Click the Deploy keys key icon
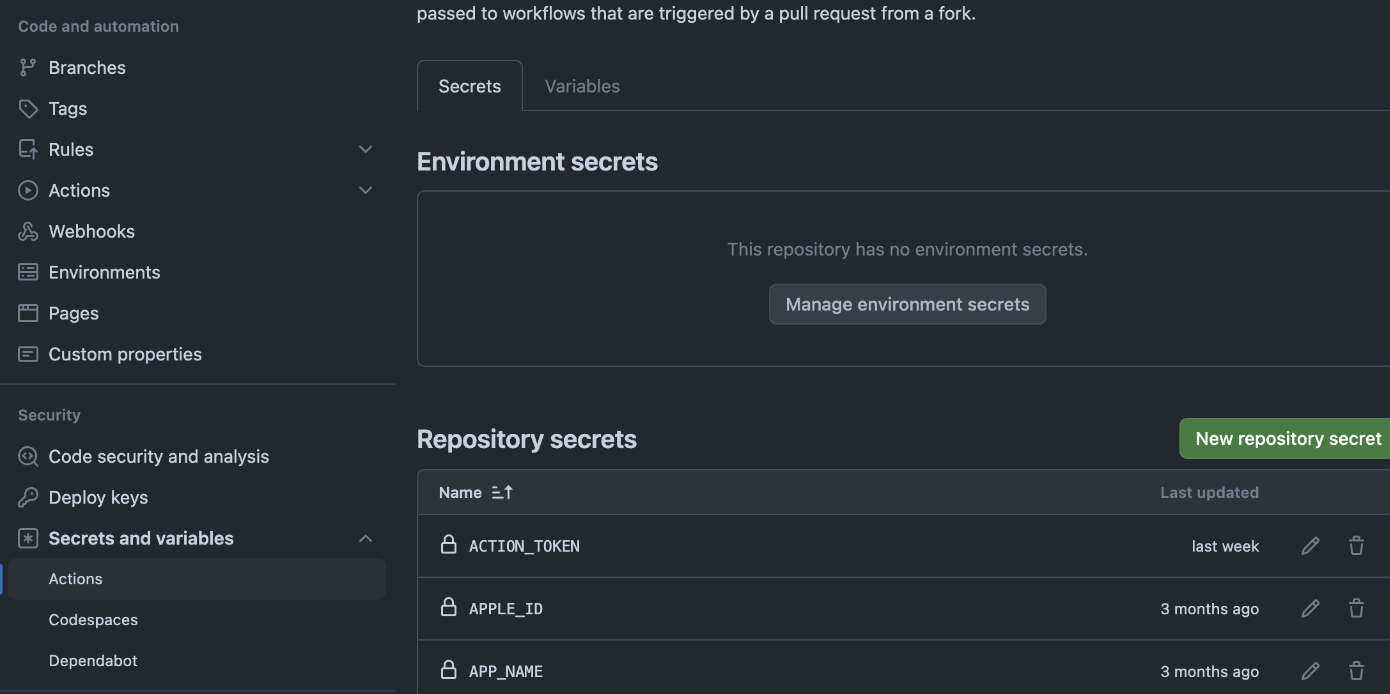 (28, 497)
